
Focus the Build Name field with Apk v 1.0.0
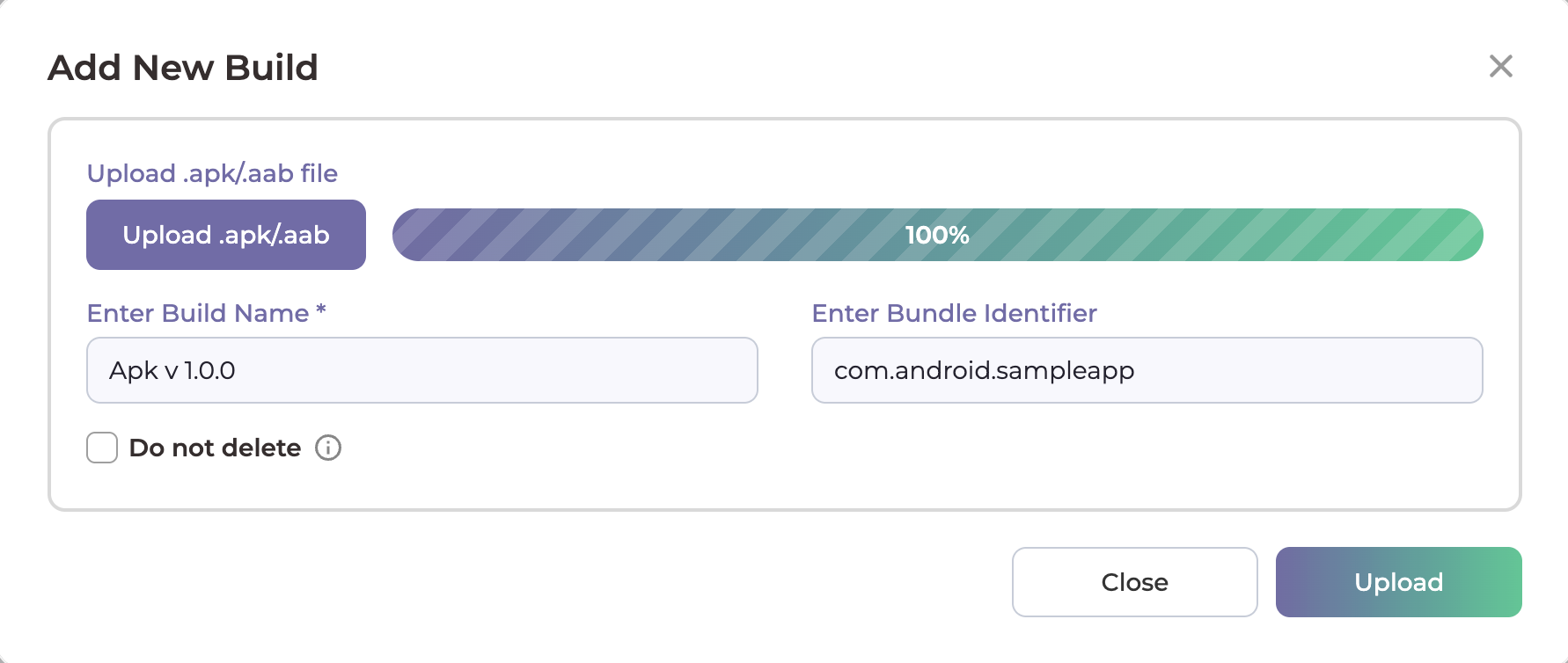click(x=422, y=370)
